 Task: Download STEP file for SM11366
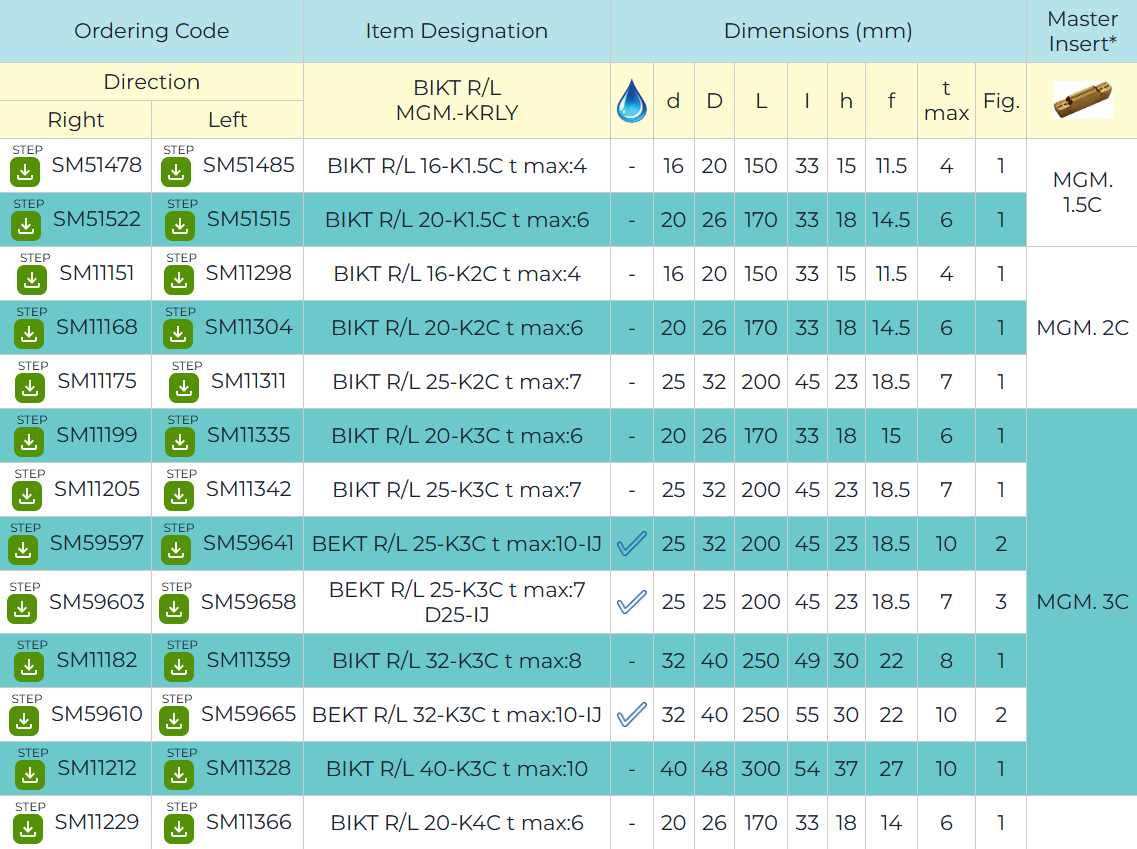click(180, 828)
